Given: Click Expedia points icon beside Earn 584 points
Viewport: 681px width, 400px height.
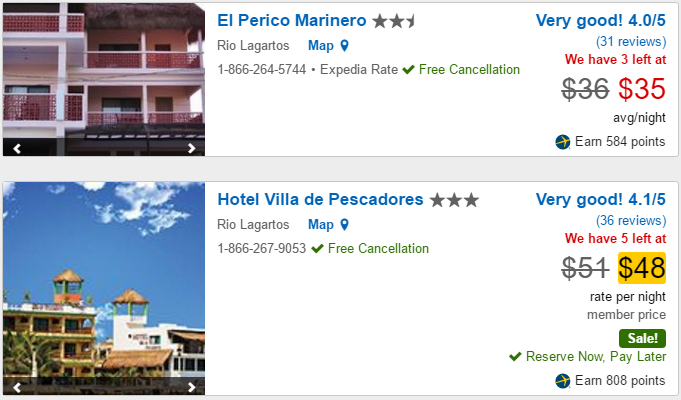Looking at the screenshot, I should 563,142.
